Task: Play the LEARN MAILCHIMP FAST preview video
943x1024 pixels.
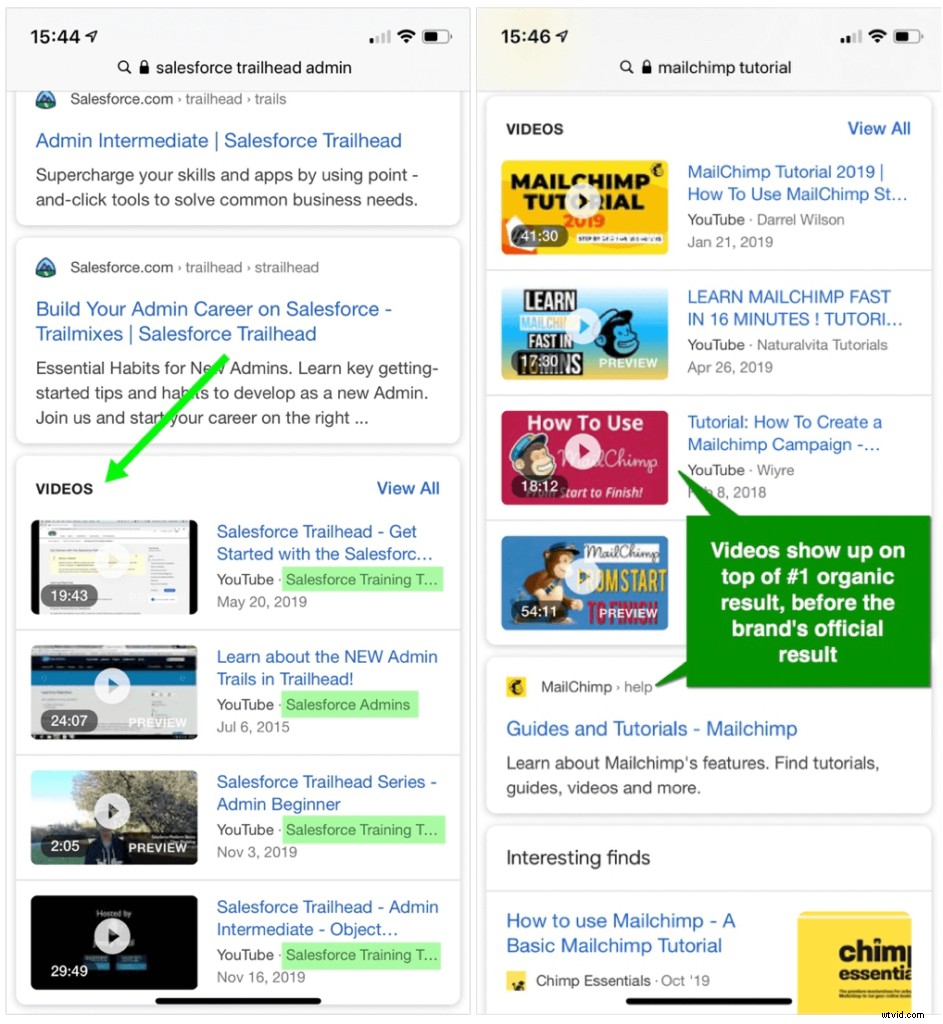Action: 584,323
